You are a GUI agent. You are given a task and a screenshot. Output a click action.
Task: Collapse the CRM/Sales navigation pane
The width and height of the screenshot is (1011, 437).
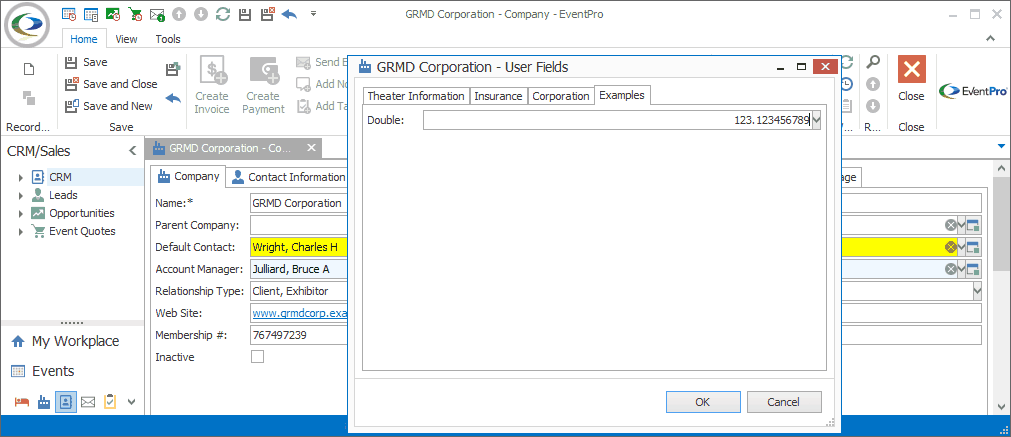(132, 151)
